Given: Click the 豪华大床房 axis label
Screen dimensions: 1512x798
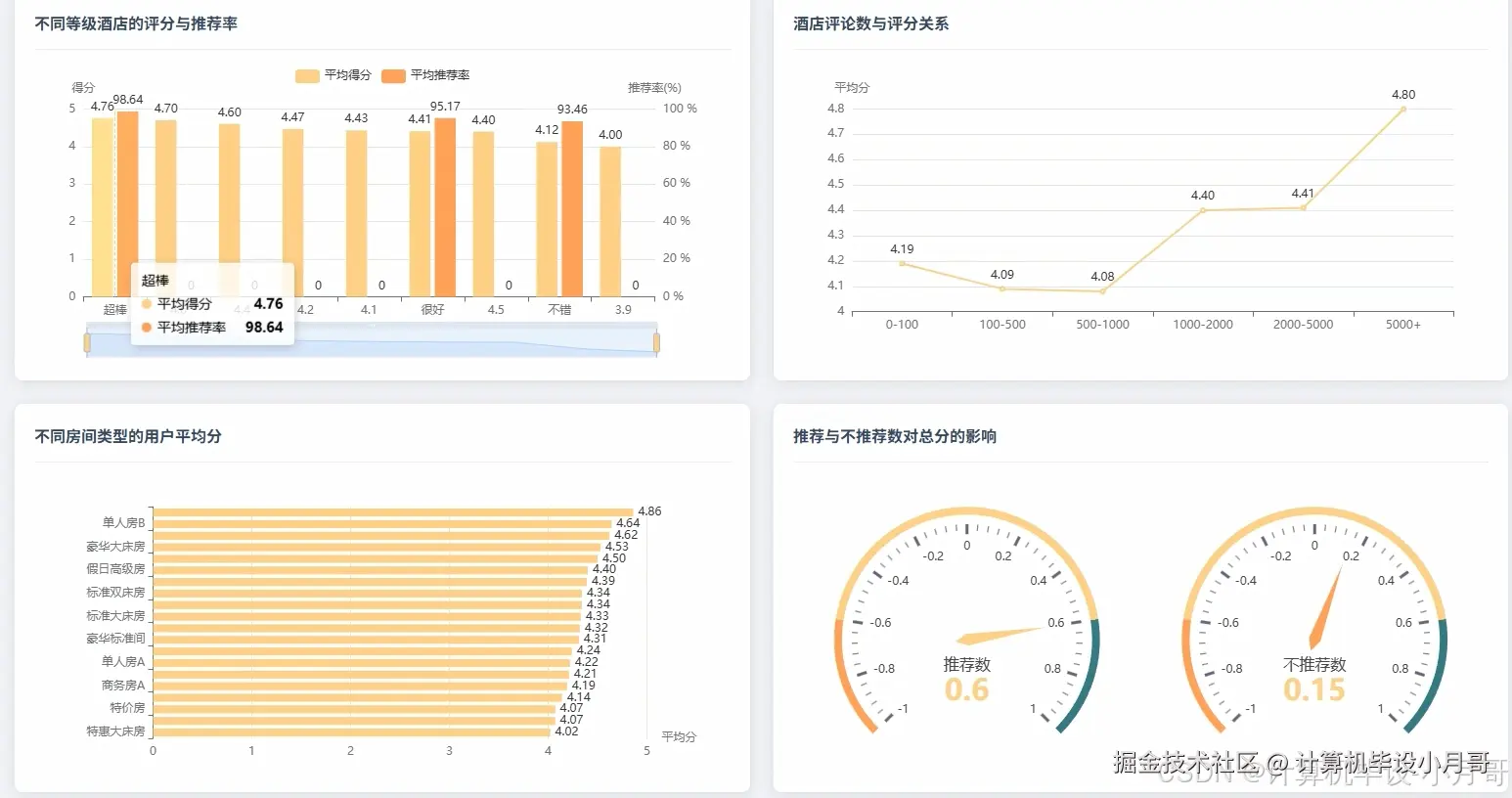Looking at the screenshot, I should coord(117,546).
